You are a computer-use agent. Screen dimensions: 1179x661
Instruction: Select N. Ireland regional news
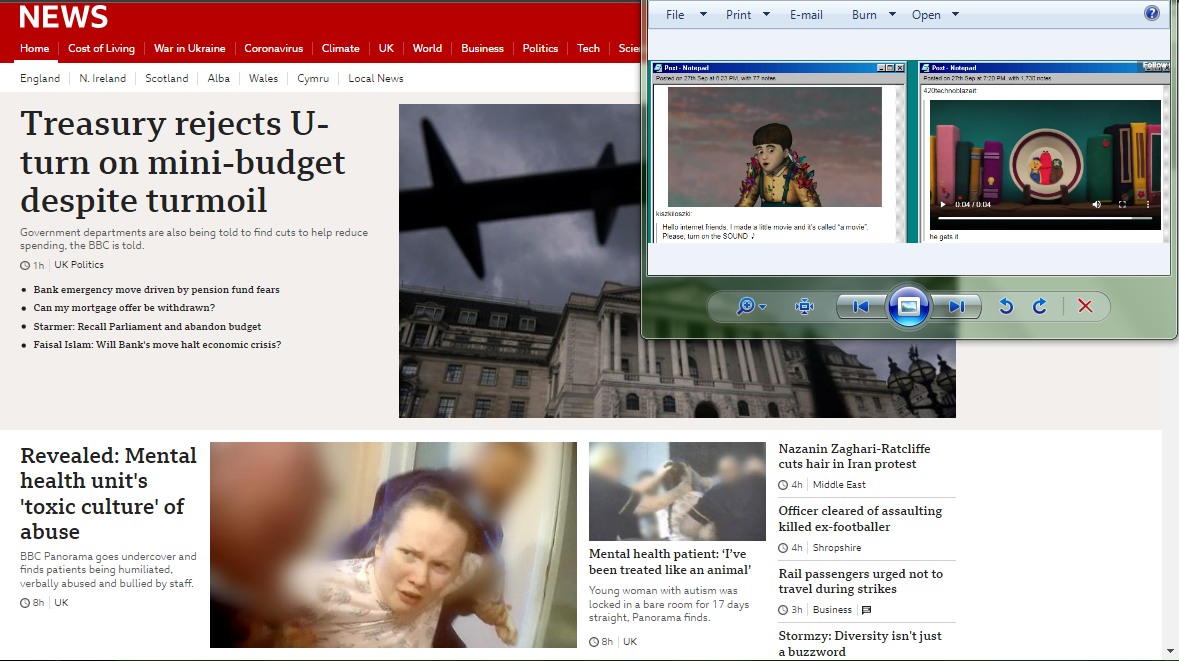[x=102, y=78]
